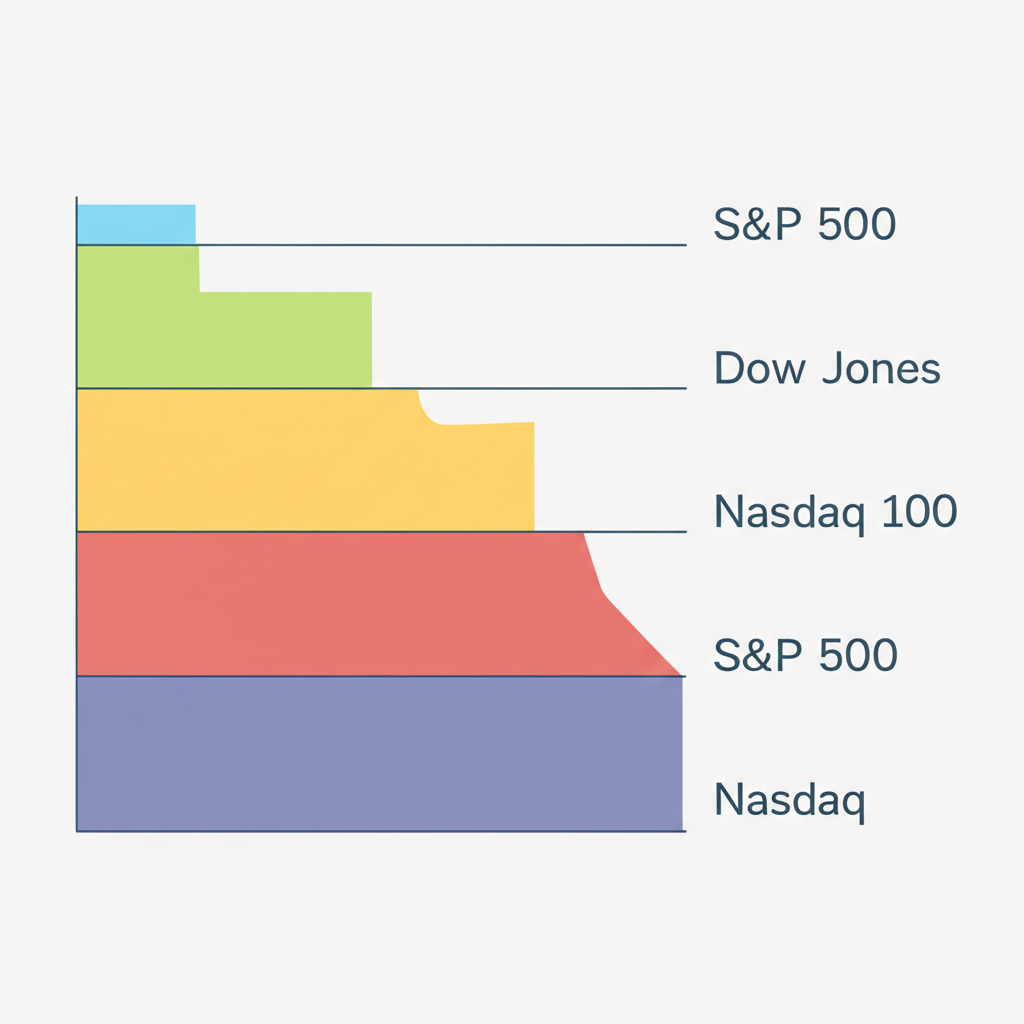Click the light blue chart area
The width and height of the screenshot is (1024, 1024).
pyautogui.click(x=136, y=224)
